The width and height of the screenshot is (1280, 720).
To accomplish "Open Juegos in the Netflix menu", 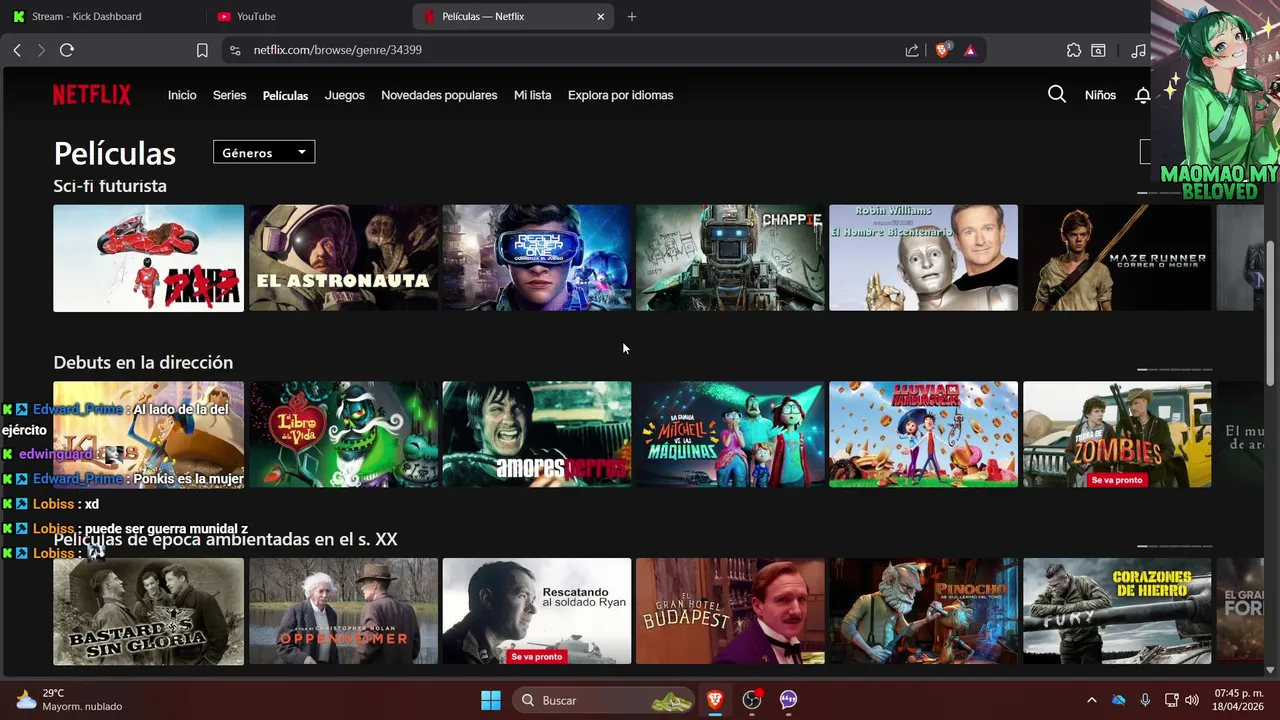I will tap(344, 95).
